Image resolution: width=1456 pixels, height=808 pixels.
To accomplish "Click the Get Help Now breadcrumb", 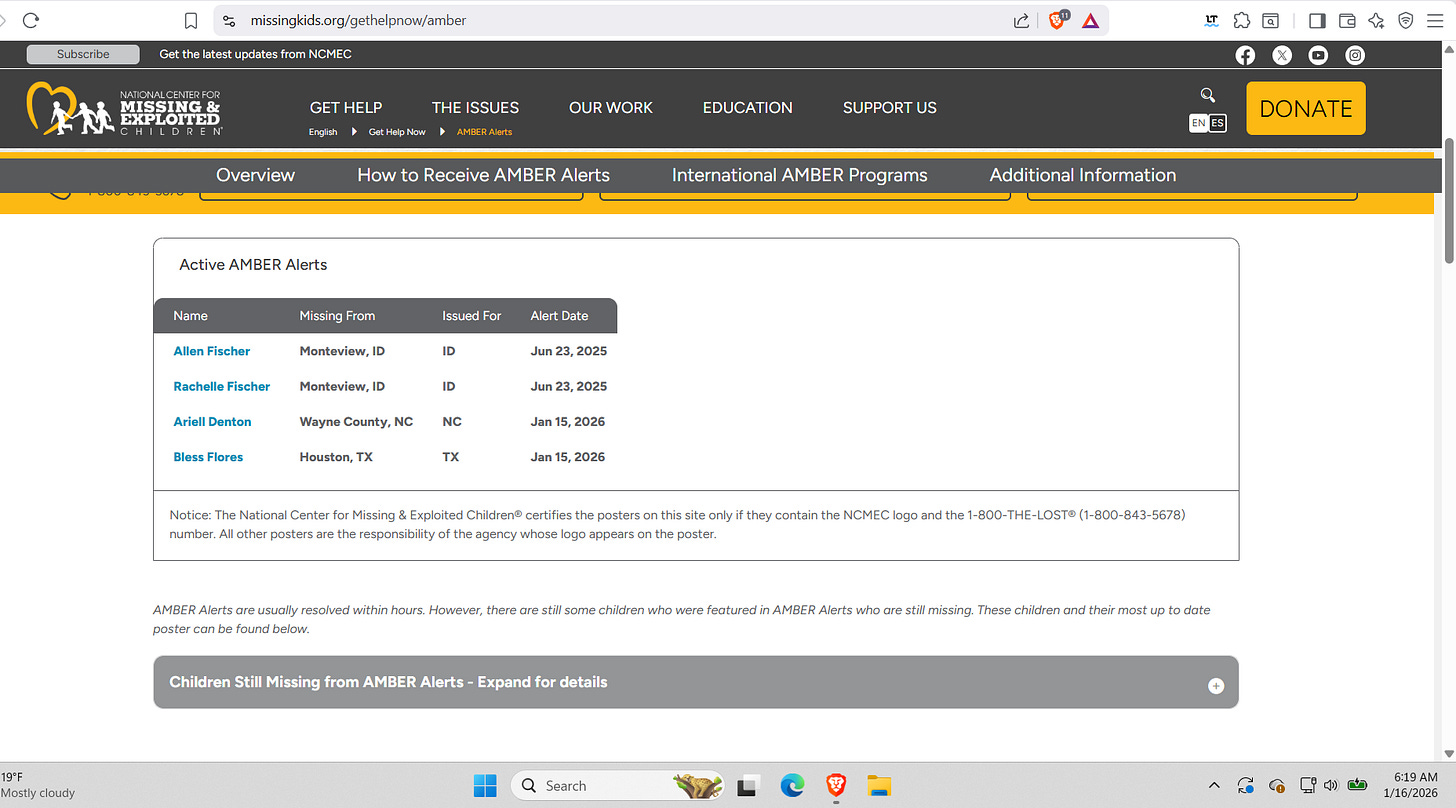I will [x=397, y=132].
